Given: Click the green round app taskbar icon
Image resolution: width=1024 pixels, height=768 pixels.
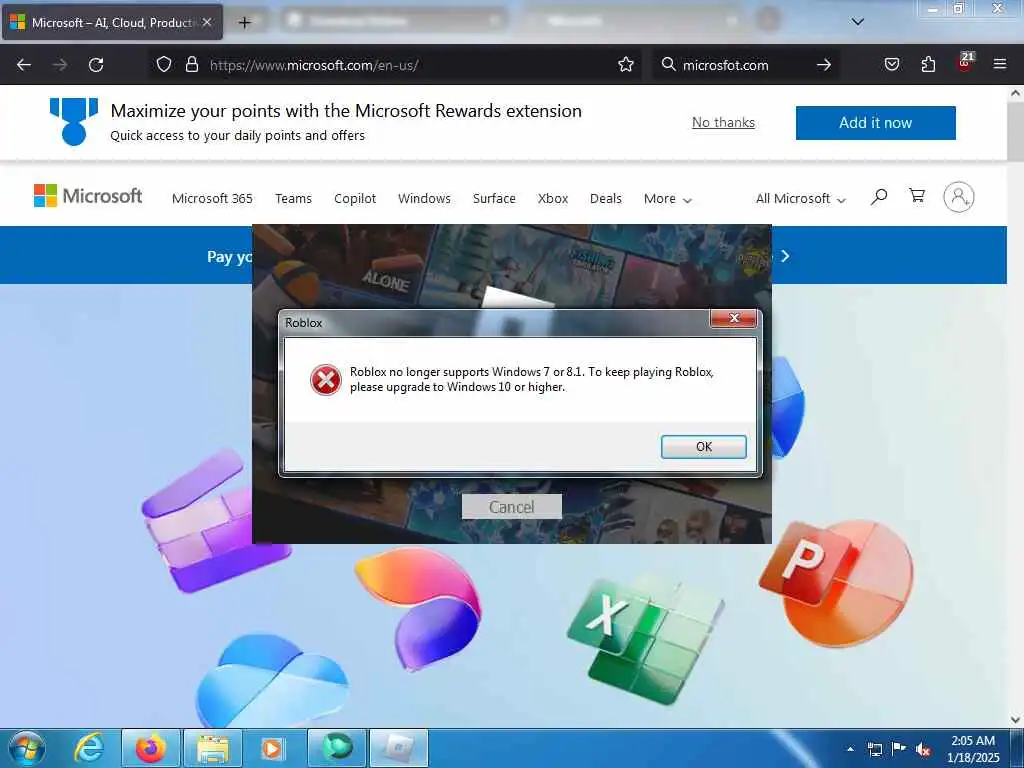Looking at the screenshot, I should pos(337,748).
